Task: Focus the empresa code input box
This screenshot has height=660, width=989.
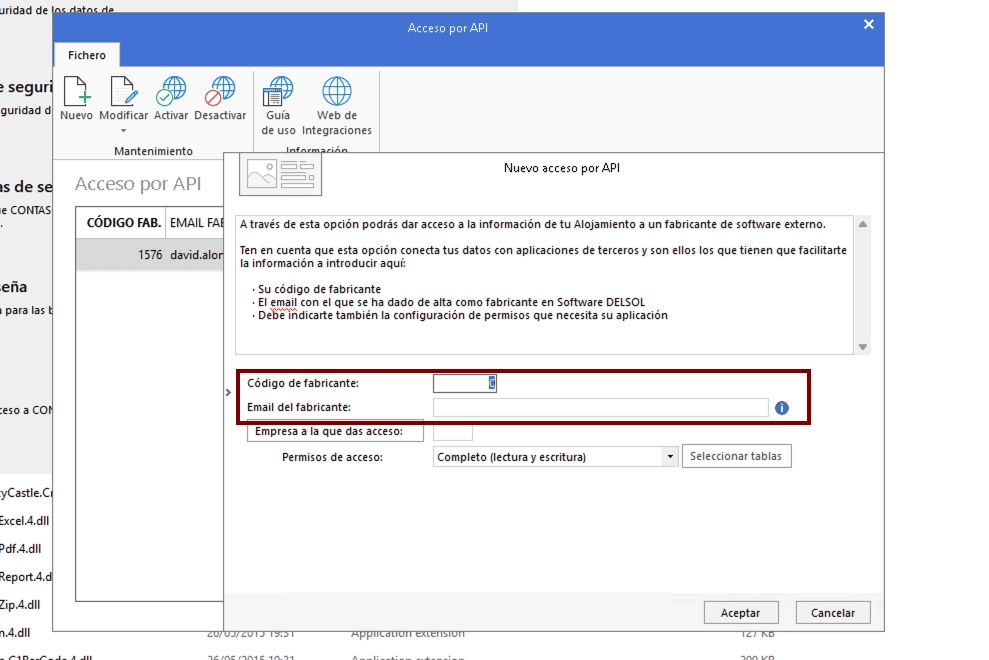Action: pos(453,432)
